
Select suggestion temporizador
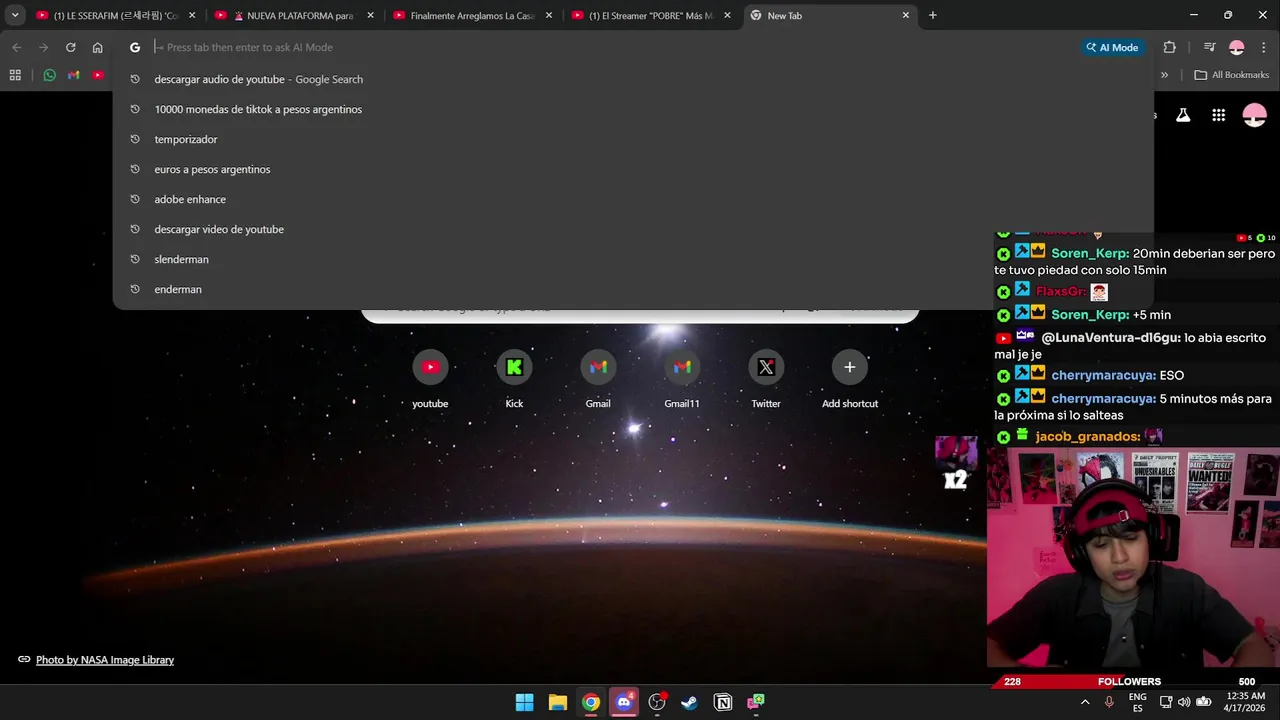coord(633,139)
